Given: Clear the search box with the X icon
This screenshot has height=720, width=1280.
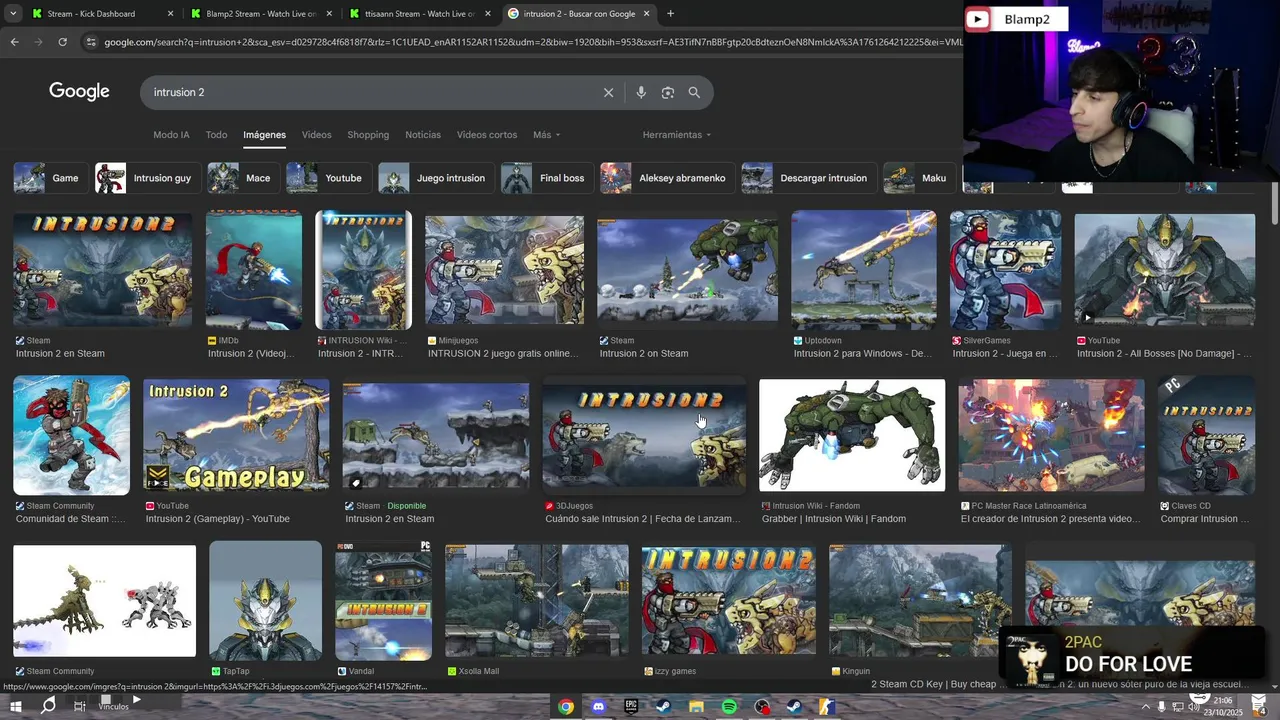Looking at the screenshot, I should [608, 92].
